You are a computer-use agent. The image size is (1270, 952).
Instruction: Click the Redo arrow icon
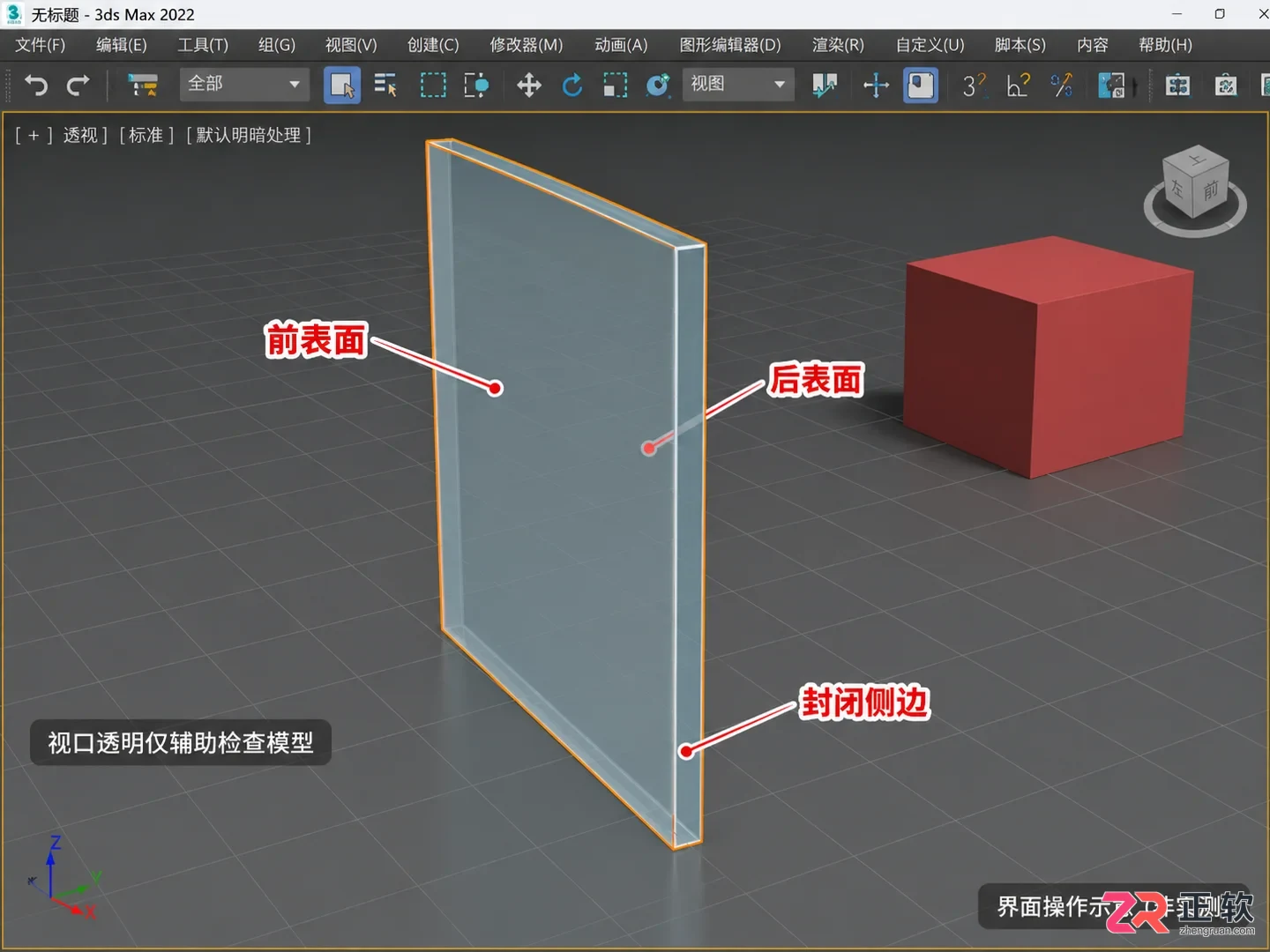click(x=78, y=85)
